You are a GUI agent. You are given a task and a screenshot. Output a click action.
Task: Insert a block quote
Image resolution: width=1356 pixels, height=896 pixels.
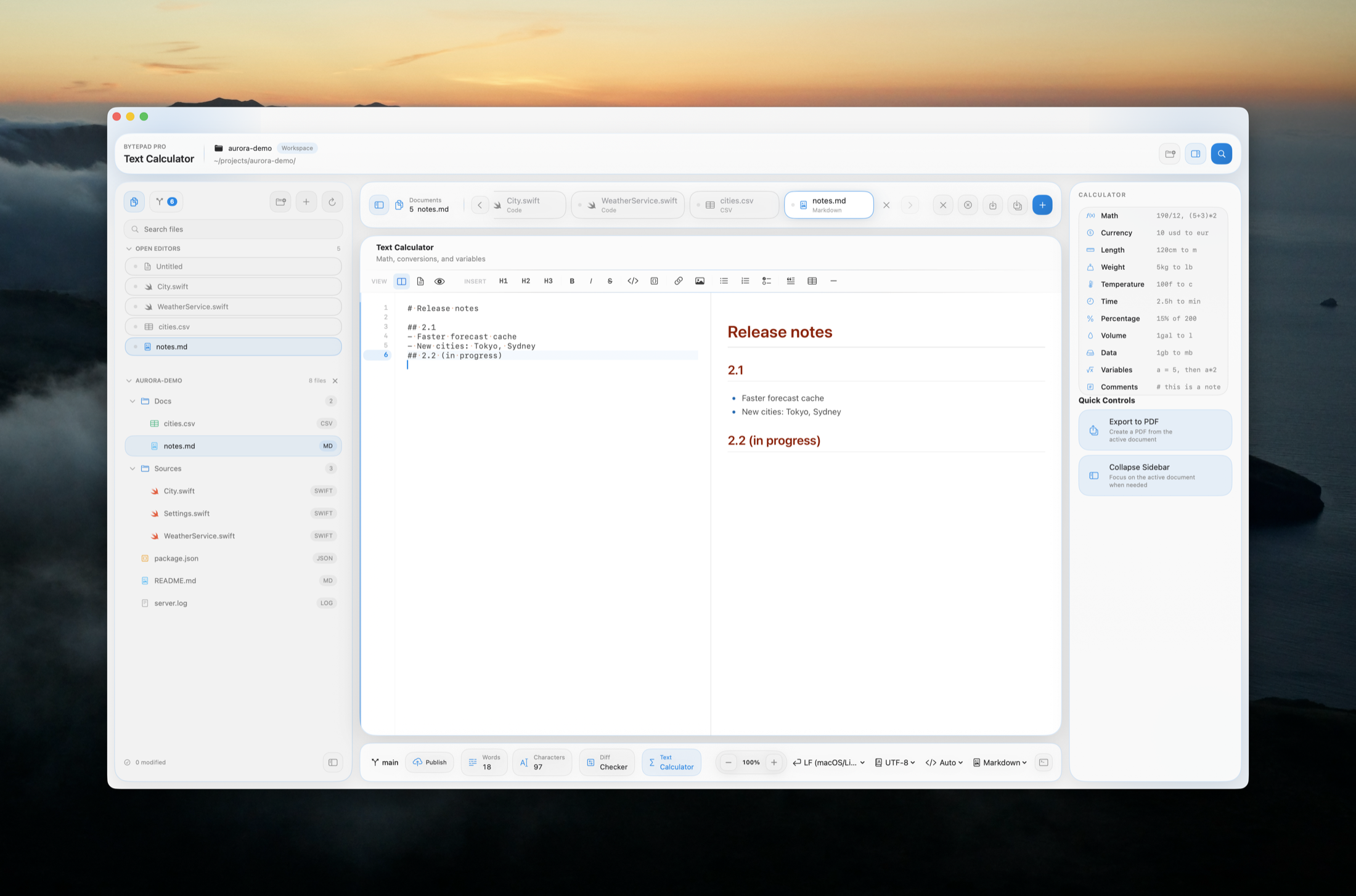coord(791,281)
